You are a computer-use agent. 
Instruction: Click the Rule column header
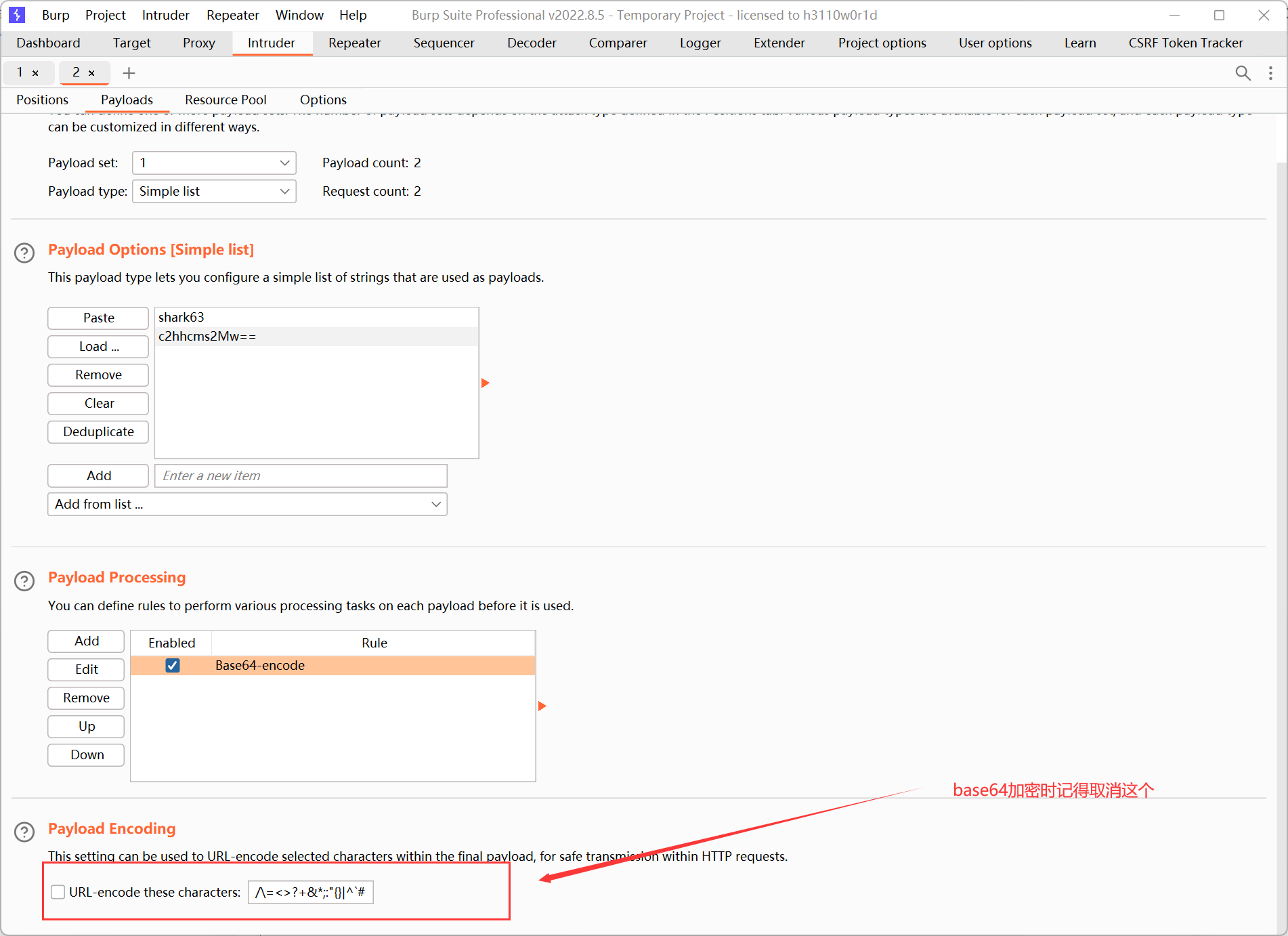[x=374, y=643]
